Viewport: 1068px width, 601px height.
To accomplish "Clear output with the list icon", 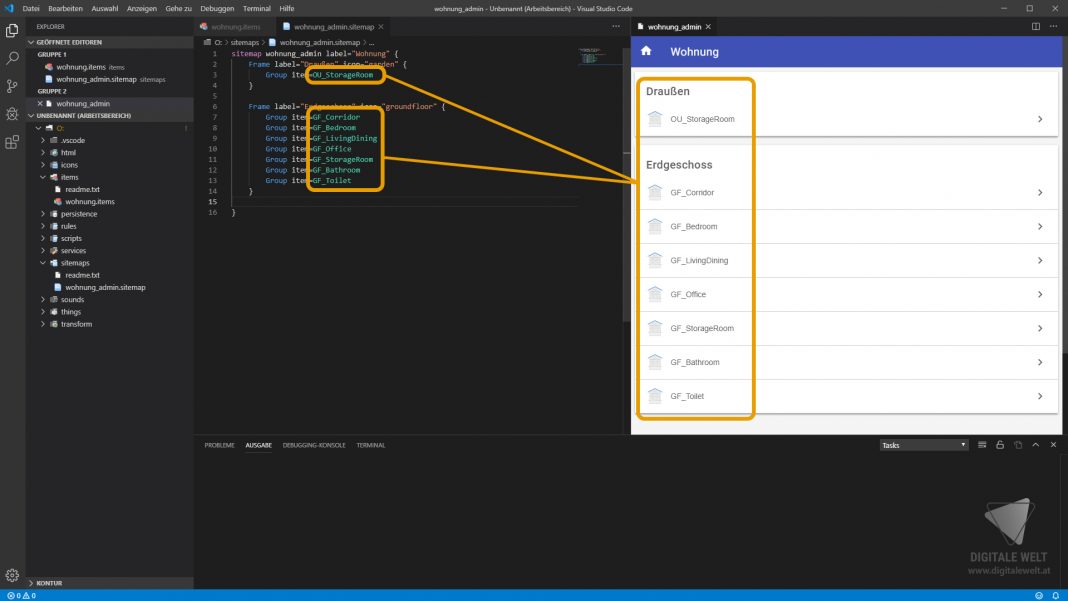I will (982, 445).
